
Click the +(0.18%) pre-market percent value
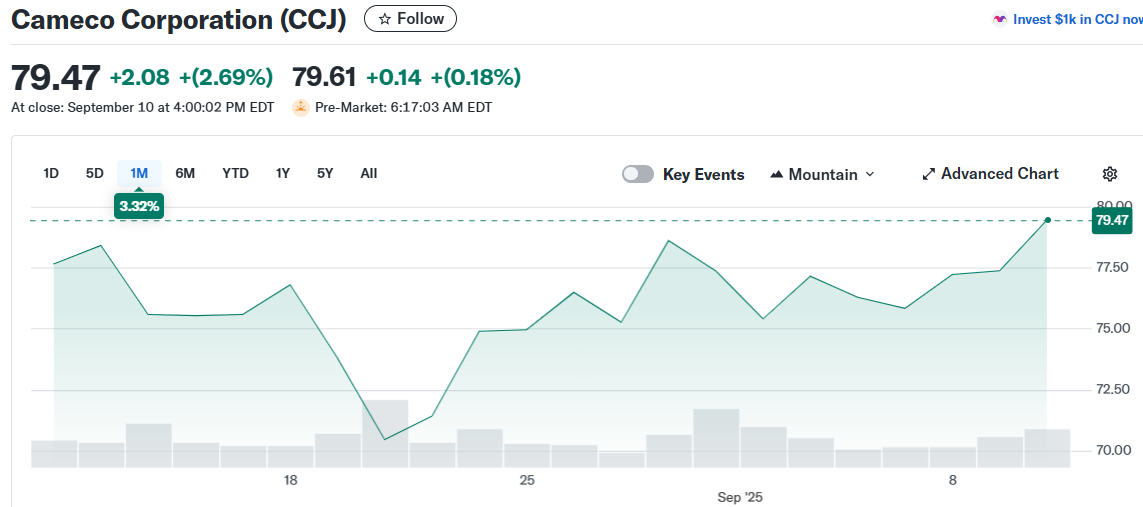click(476, 77)
